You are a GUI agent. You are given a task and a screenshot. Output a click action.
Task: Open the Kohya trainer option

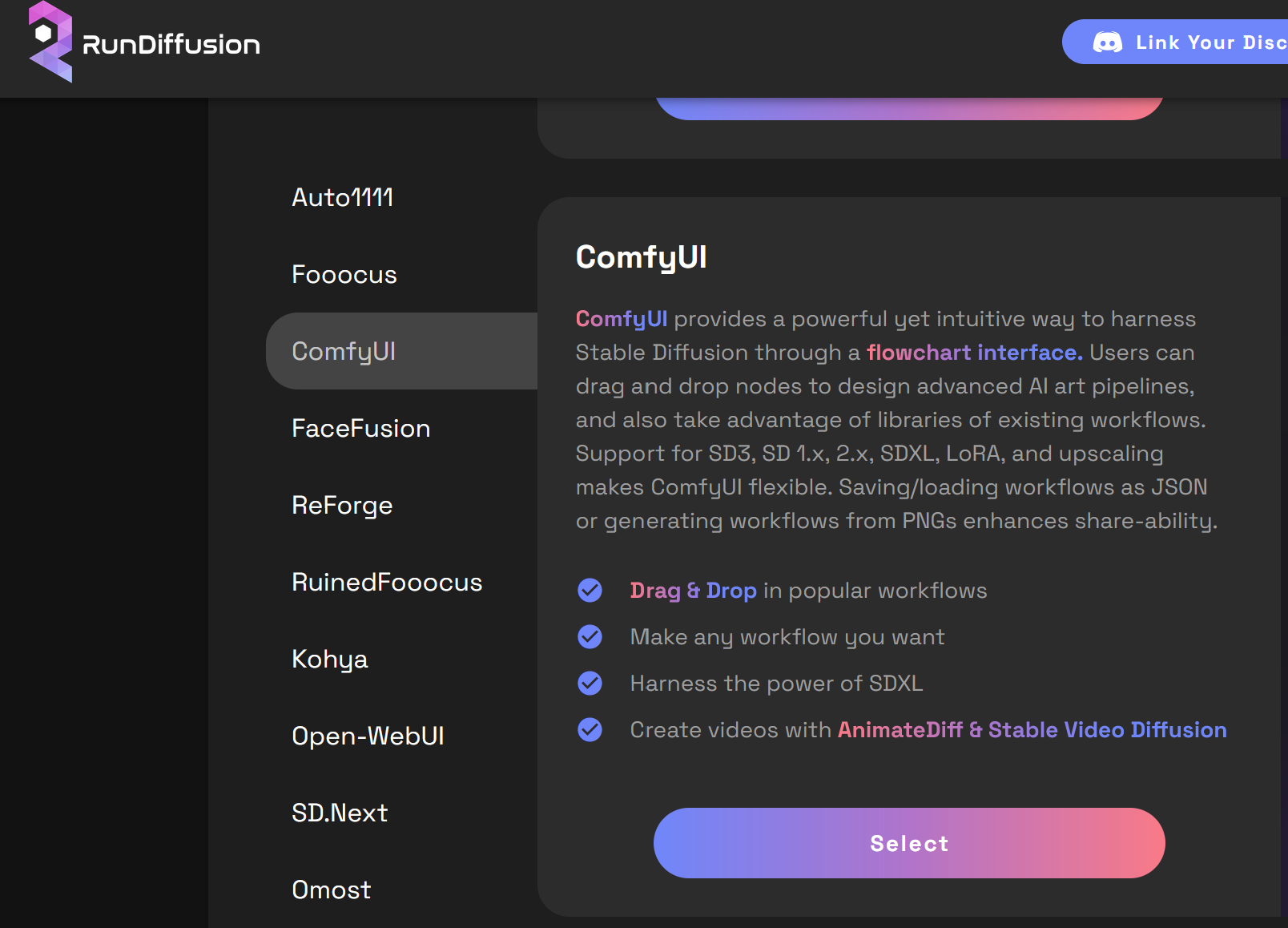pyautogui.click(x=329, y=659)
